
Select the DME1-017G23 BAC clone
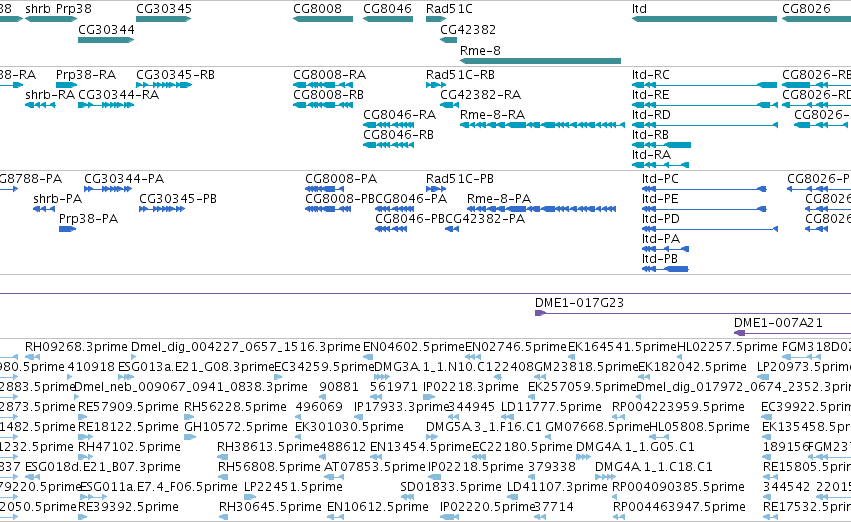tap(693, 313)
